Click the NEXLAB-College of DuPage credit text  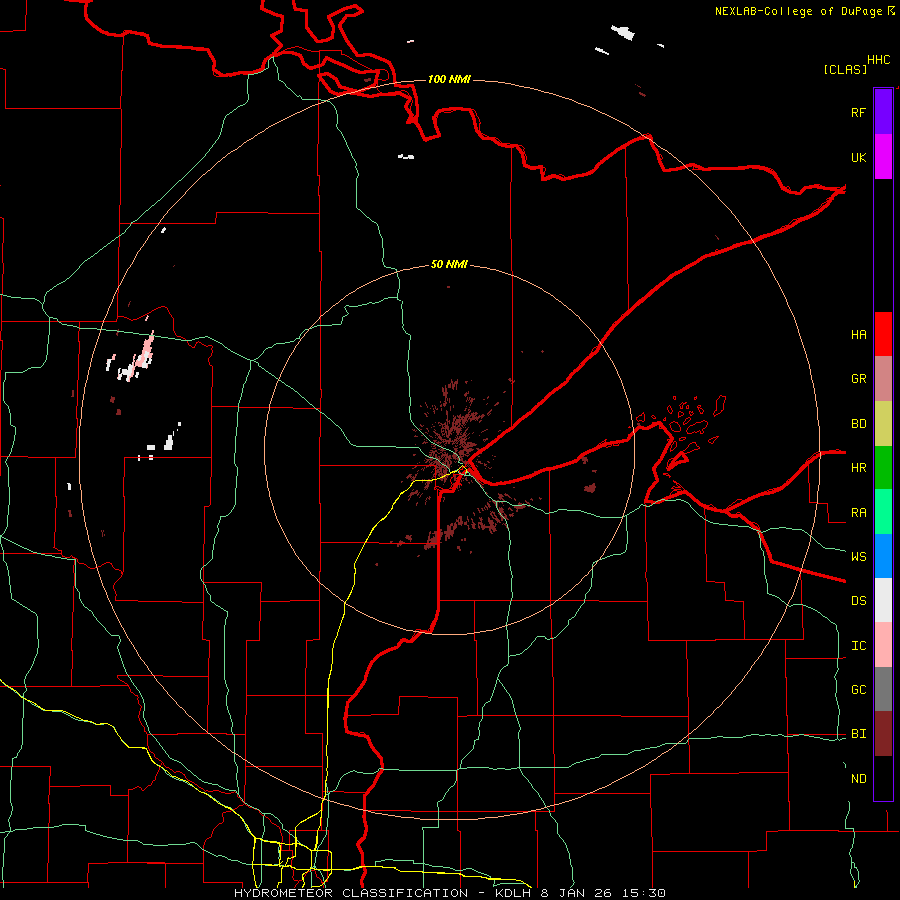(798, 11)
